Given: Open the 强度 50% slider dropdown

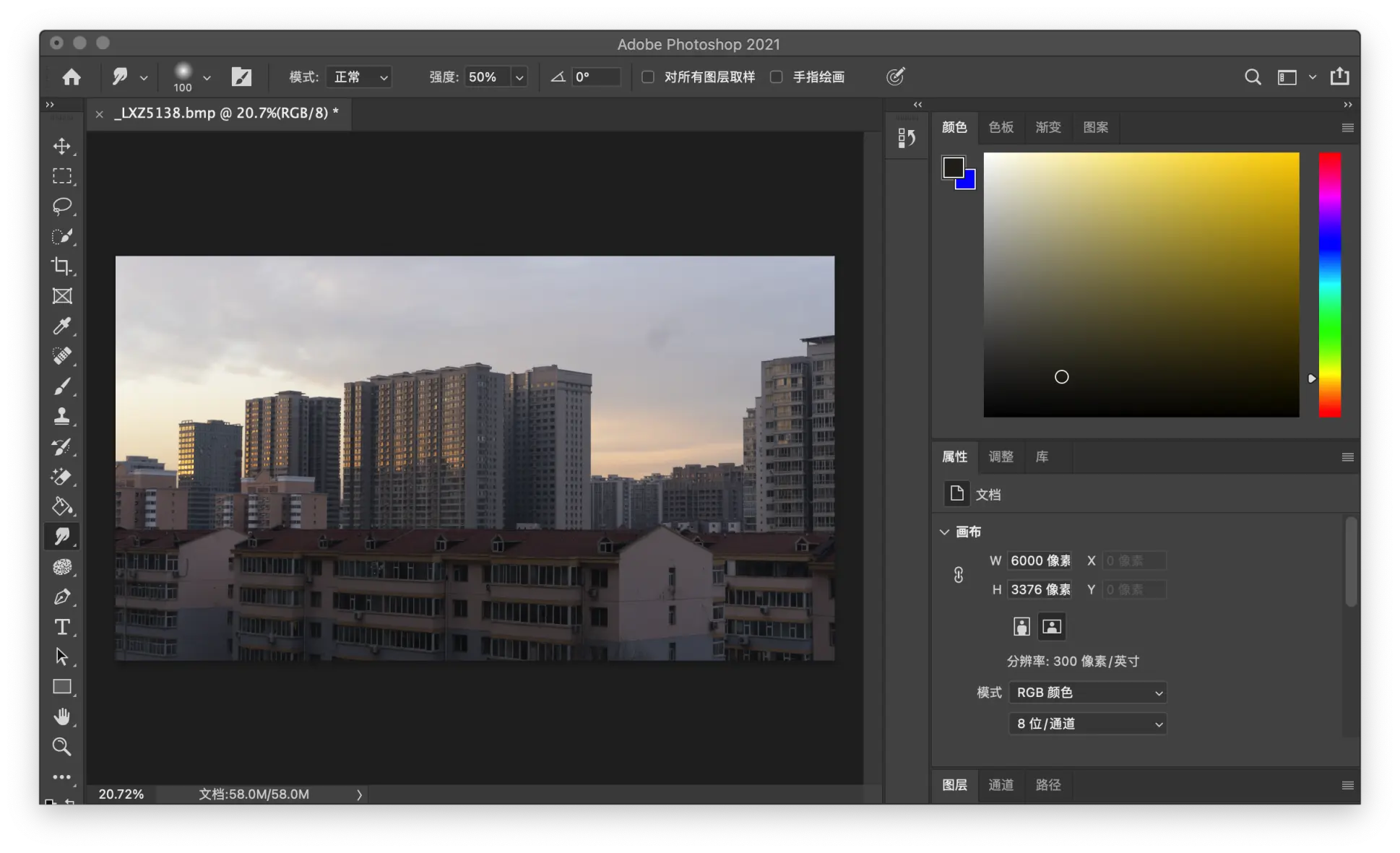Looking at the screenshot, I should click(x=519, y=77).
